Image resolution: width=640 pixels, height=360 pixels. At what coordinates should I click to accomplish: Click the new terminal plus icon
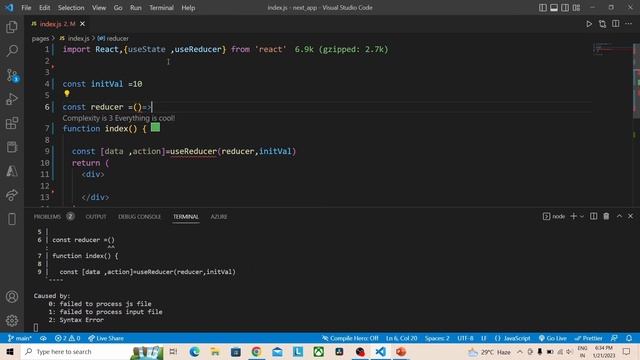pyautogui.click(x=573, y=216)
